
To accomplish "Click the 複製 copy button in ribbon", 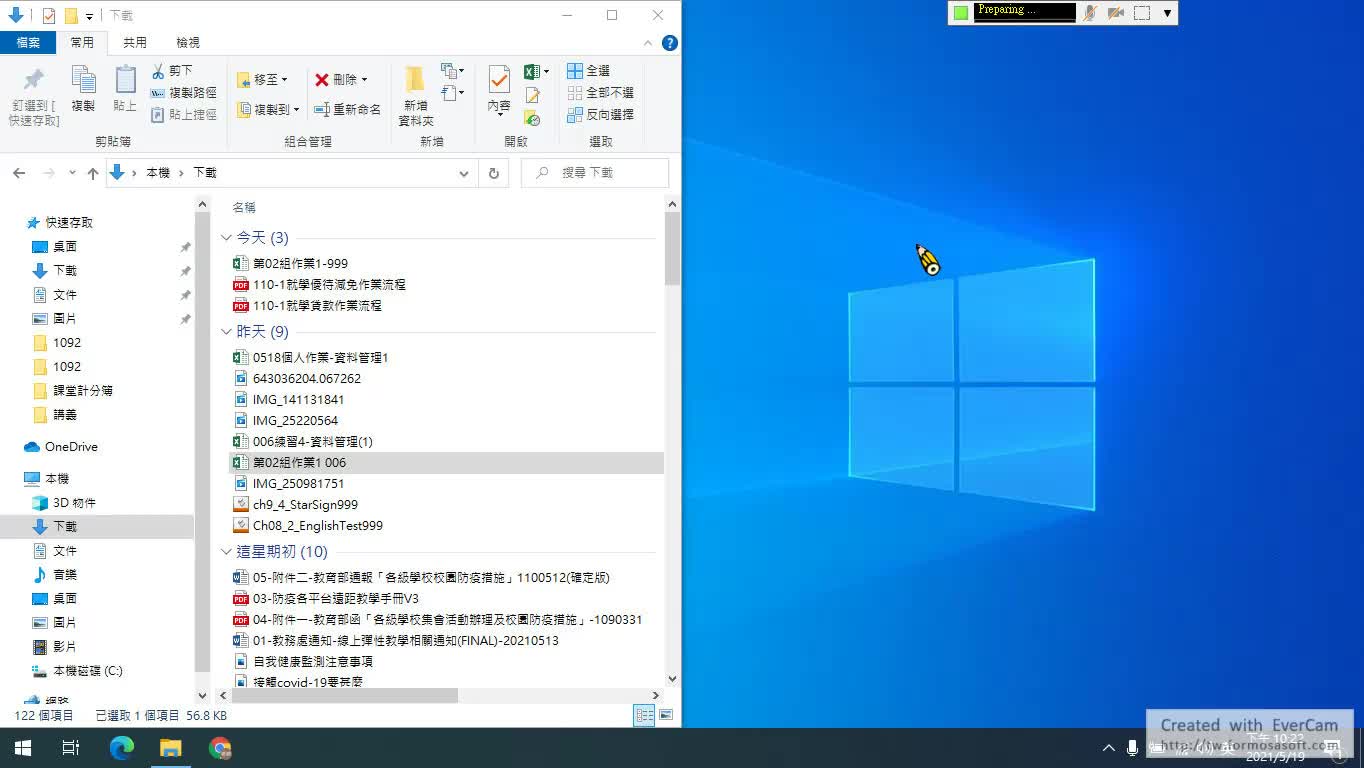I will [83, 89].
